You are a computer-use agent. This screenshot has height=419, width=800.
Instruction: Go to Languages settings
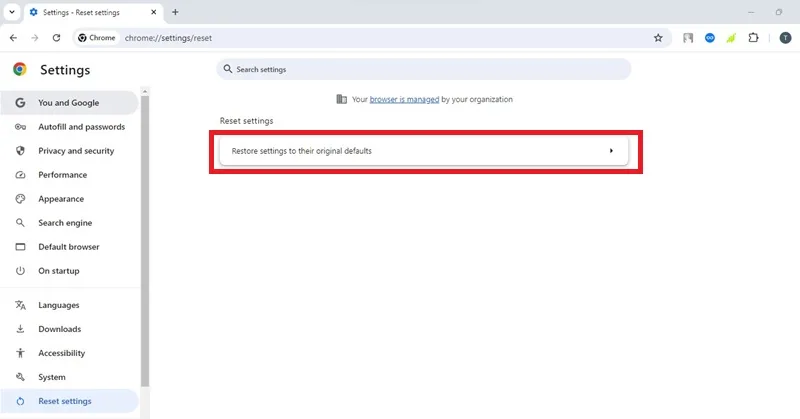[x=69, y=305]
